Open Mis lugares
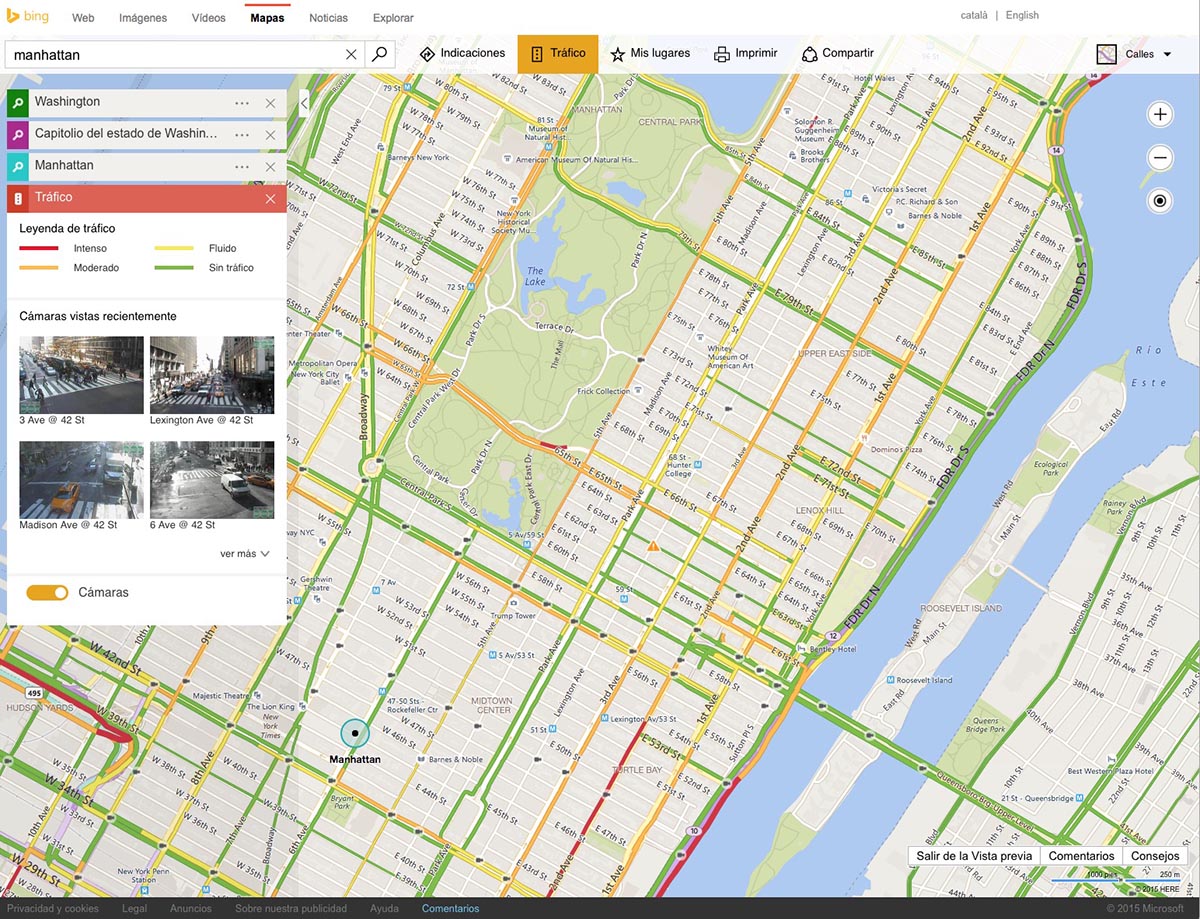Image resolution: width=1200 pixels, height=919 pixels. click(650, 53)
